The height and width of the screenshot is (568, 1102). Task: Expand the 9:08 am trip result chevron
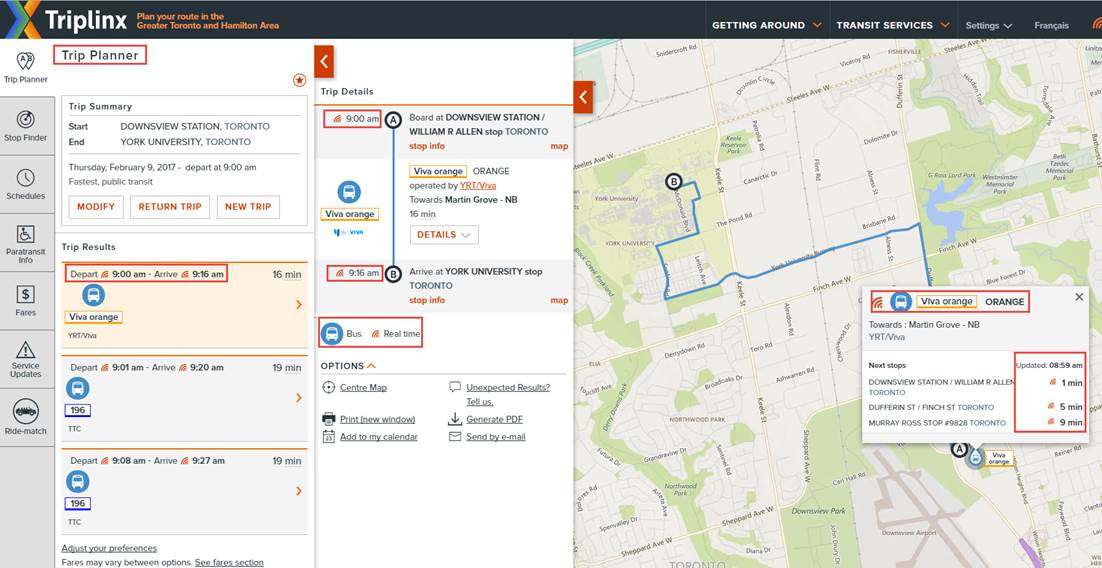click(x=299, y=491)
